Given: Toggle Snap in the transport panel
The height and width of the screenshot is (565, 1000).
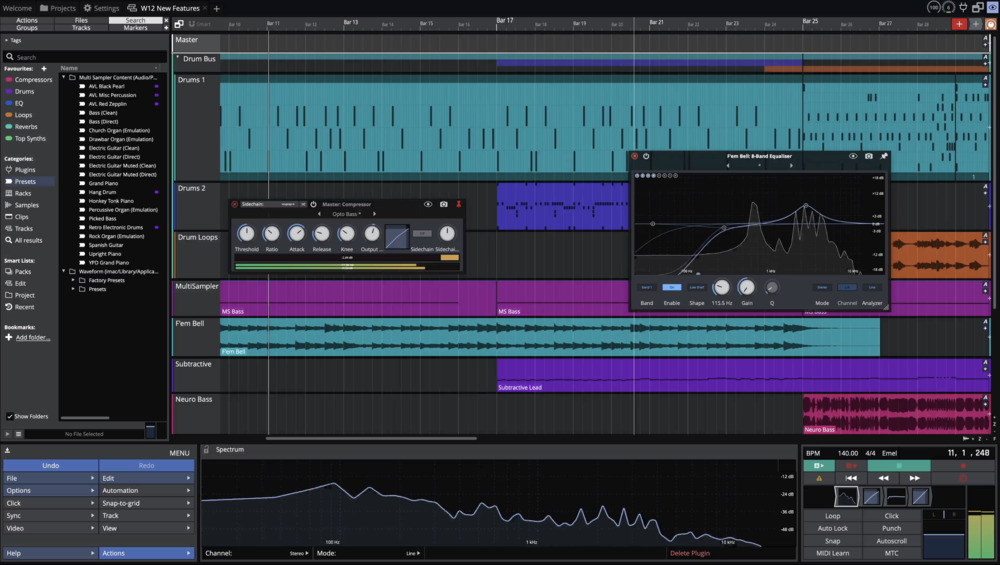Looking at the screenshot, I should (832, 541).
